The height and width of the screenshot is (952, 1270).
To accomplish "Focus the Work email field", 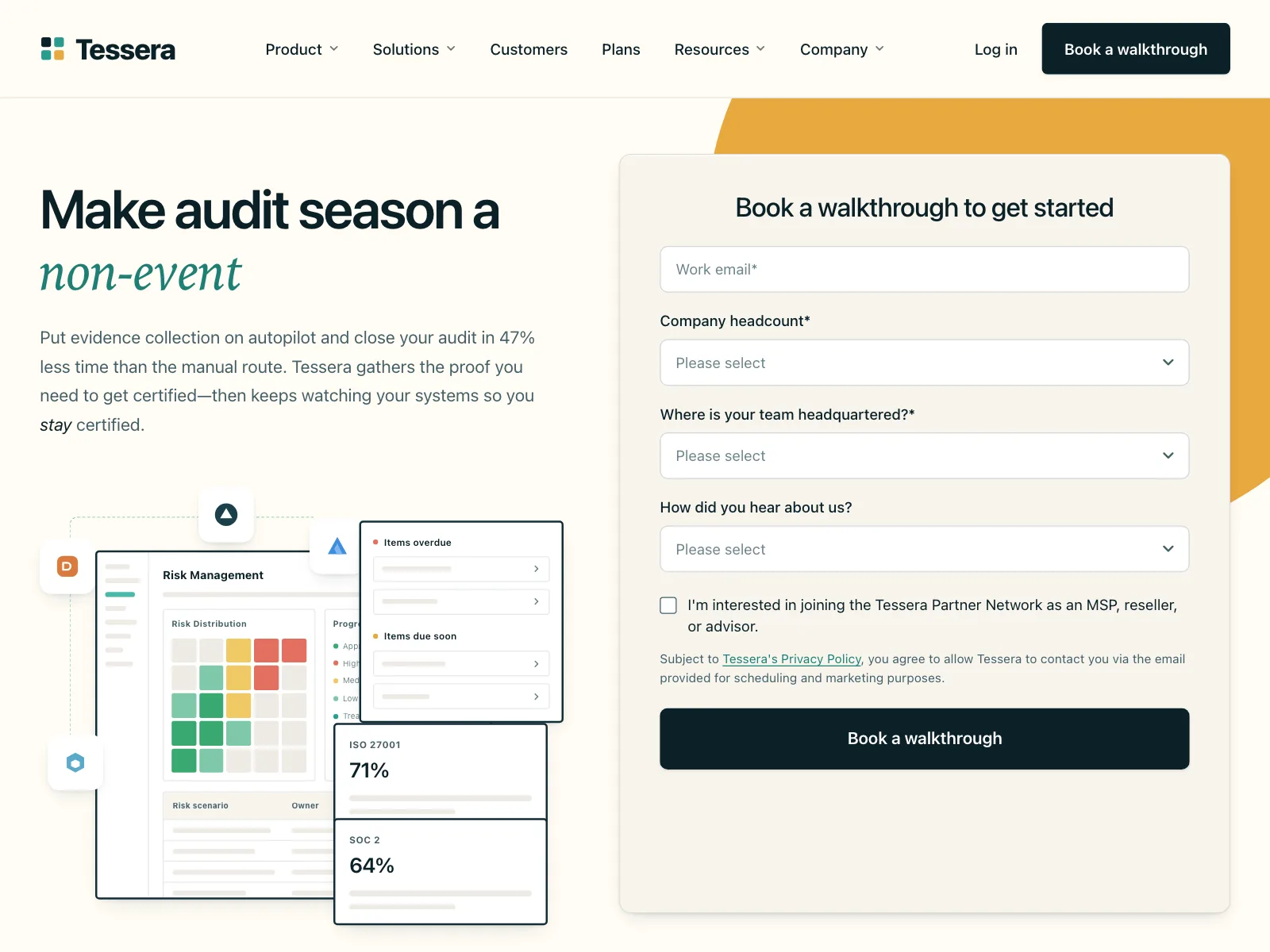I will click(x=924, y=270).
